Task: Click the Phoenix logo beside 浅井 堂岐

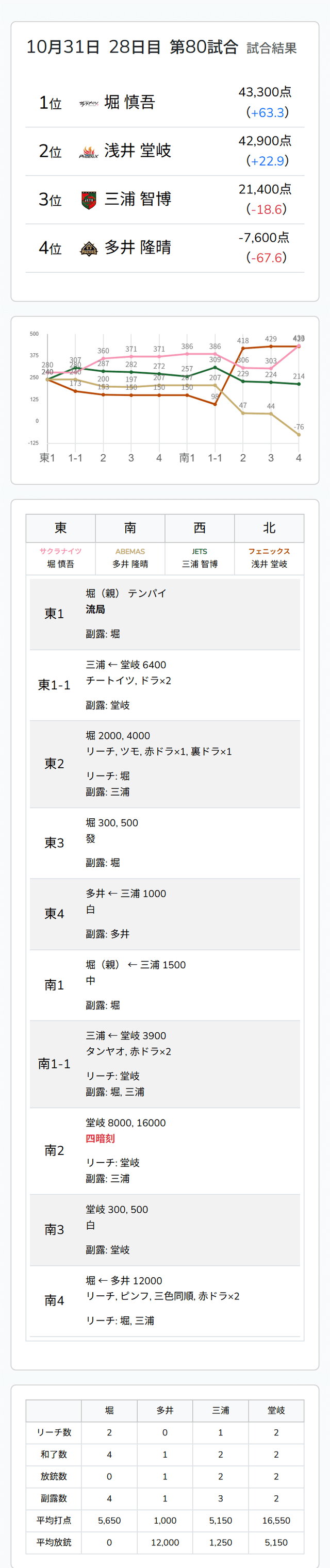Action: (89, 152)
